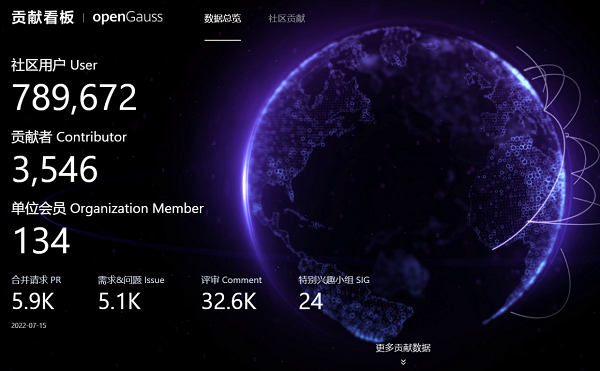Screen dimensions: 600x371
Task: Select the 评审 Comment label
Action: point(232,280)
